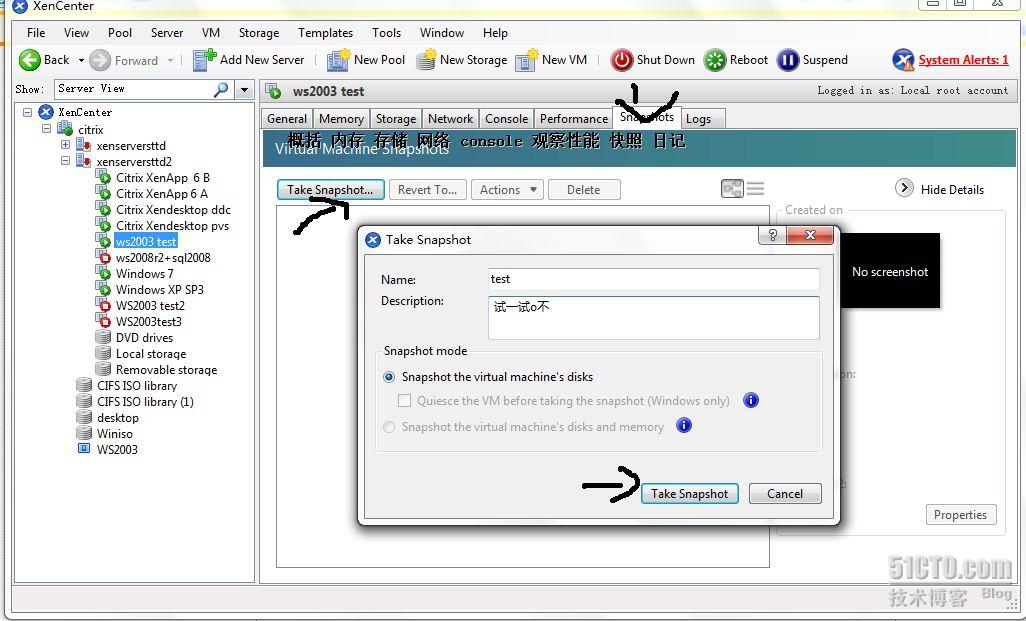The height and width of the screenshot is (621, 1026).
Task: Click the Revert To... button
Action: click(x=427, y=190)
